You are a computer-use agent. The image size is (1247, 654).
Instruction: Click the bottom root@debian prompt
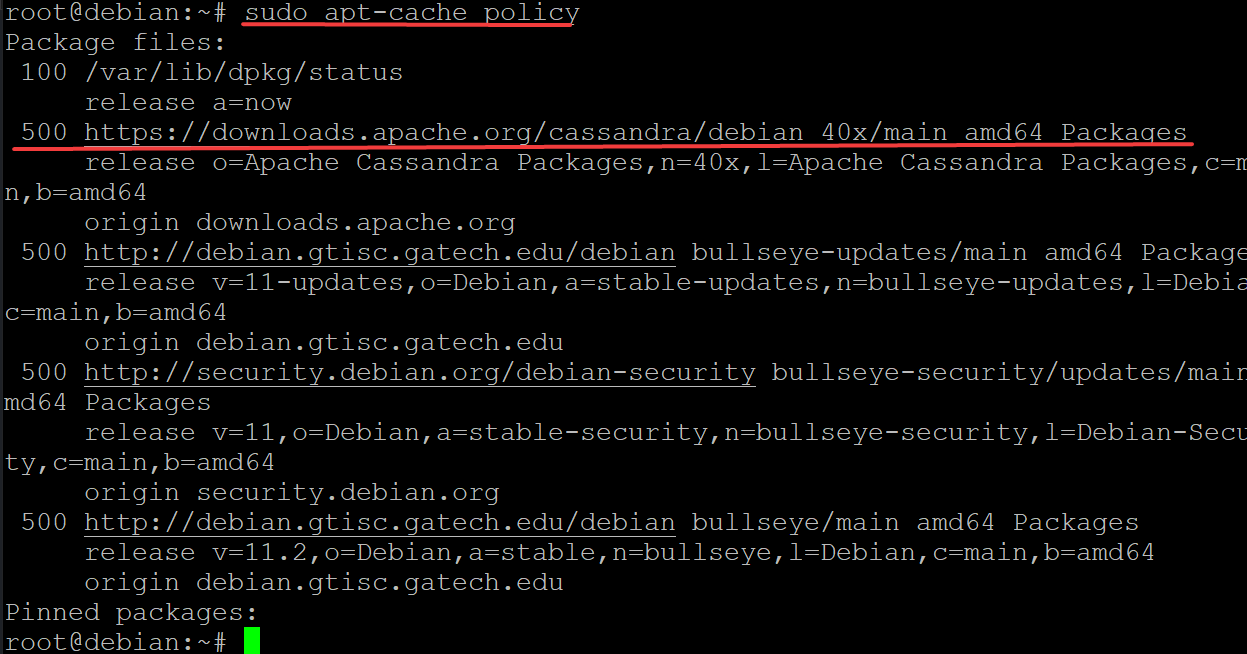coord(116,642)
